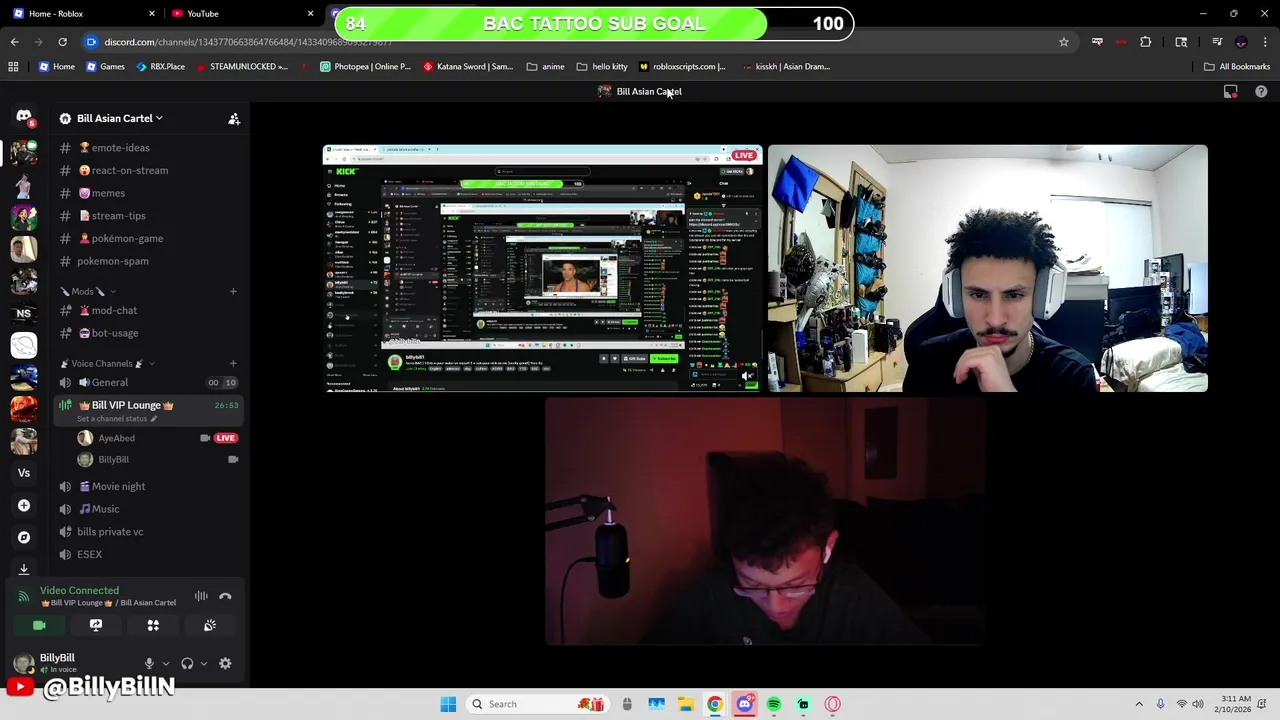Image resolution: width=1280 pixels, height=720 pixels.
Task: Focus AyeAbed's live stream tile
Action: tap(542, 268)
